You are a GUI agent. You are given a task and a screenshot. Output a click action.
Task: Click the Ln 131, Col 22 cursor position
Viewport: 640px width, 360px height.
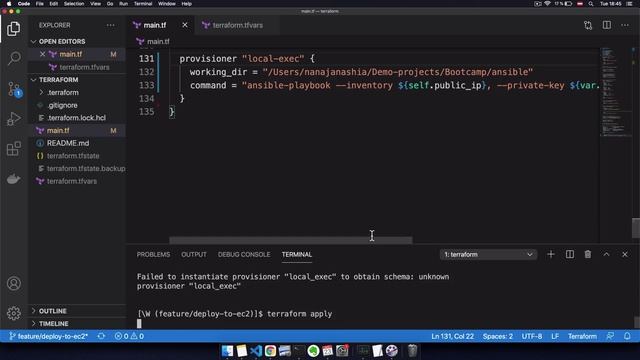coord(452,336)
